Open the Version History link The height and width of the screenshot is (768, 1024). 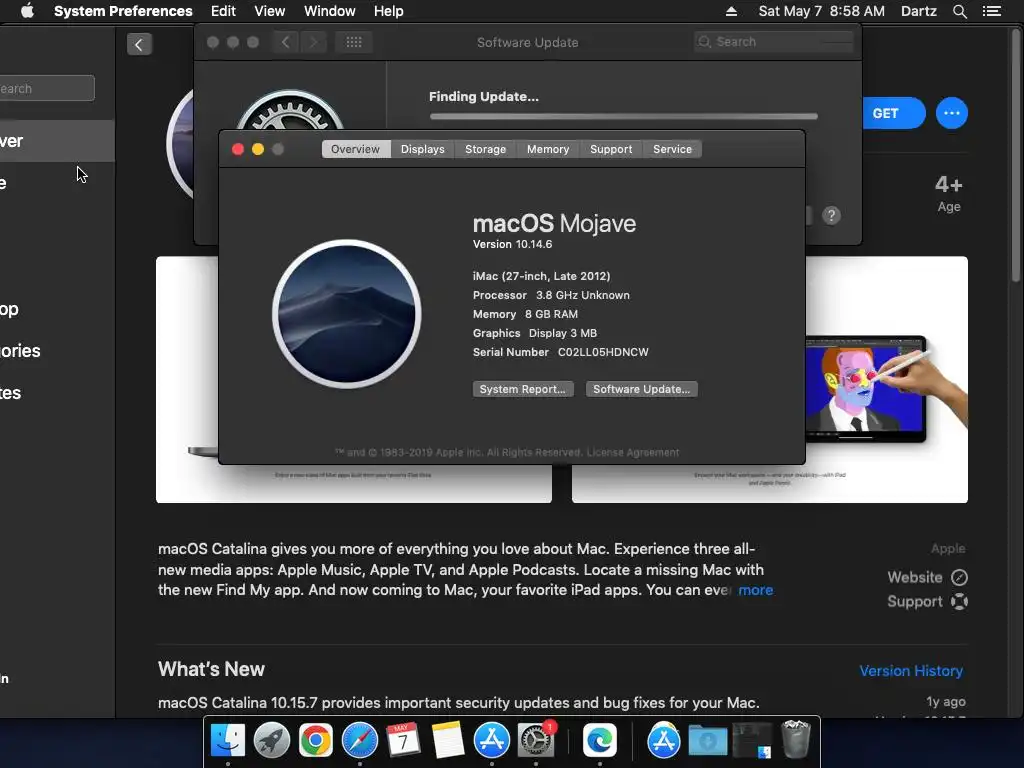click(x=911, y=671)
